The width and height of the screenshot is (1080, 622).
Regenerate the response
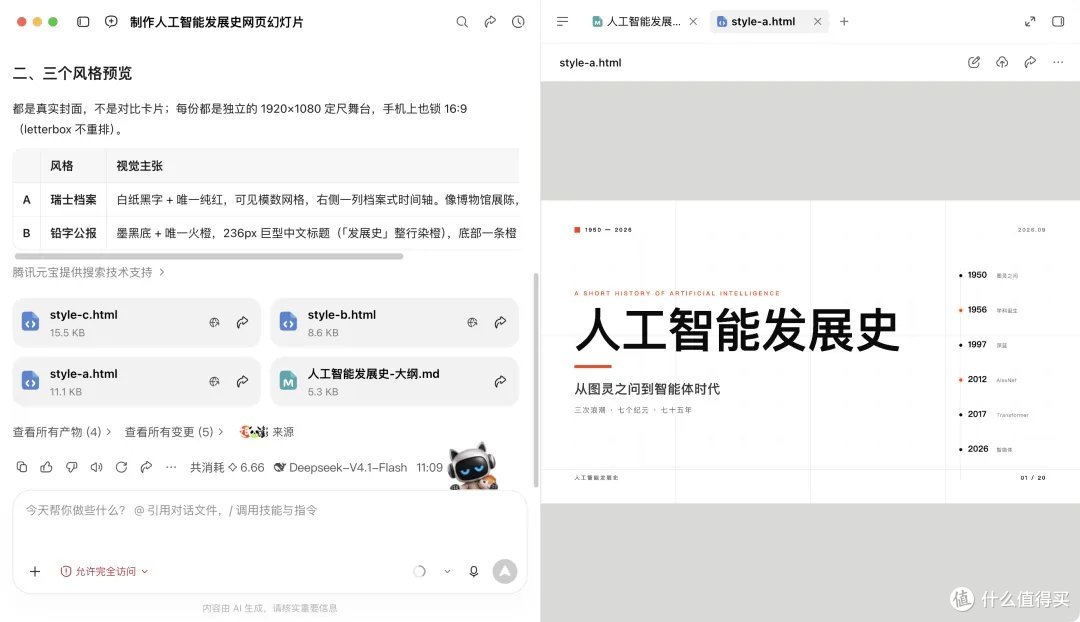(x=121, y=467)
